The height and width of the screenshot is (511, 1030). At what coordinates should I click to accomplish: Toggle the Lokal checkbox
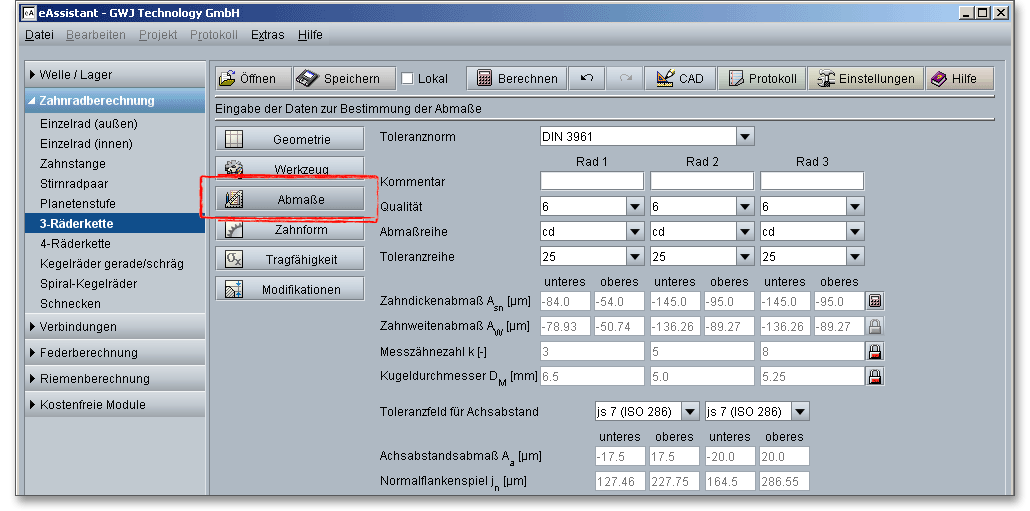point(407,79)
